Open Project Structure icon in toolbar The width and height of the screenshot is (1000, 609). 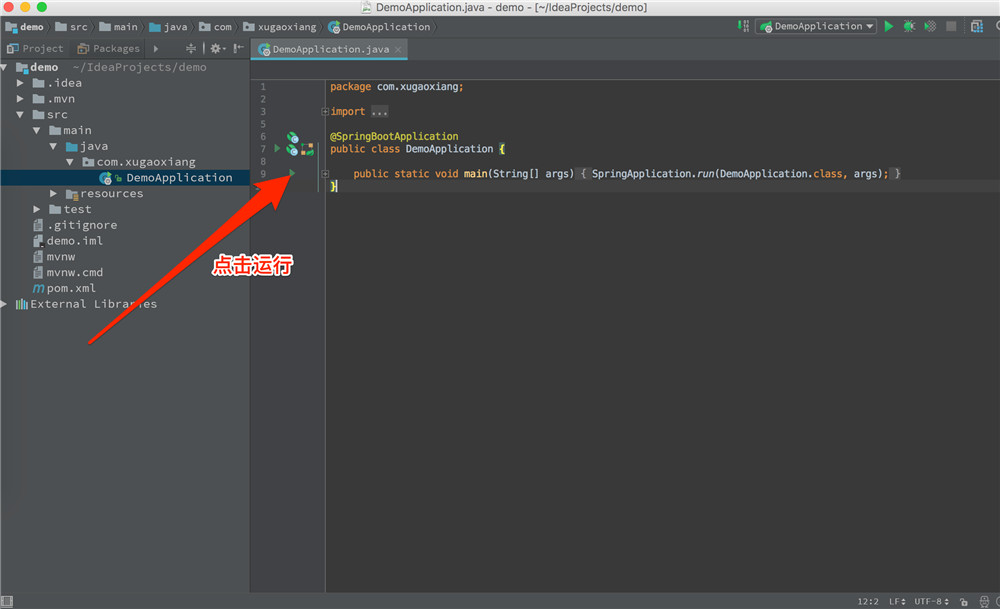pyautogui.click(x=977, y=26)
